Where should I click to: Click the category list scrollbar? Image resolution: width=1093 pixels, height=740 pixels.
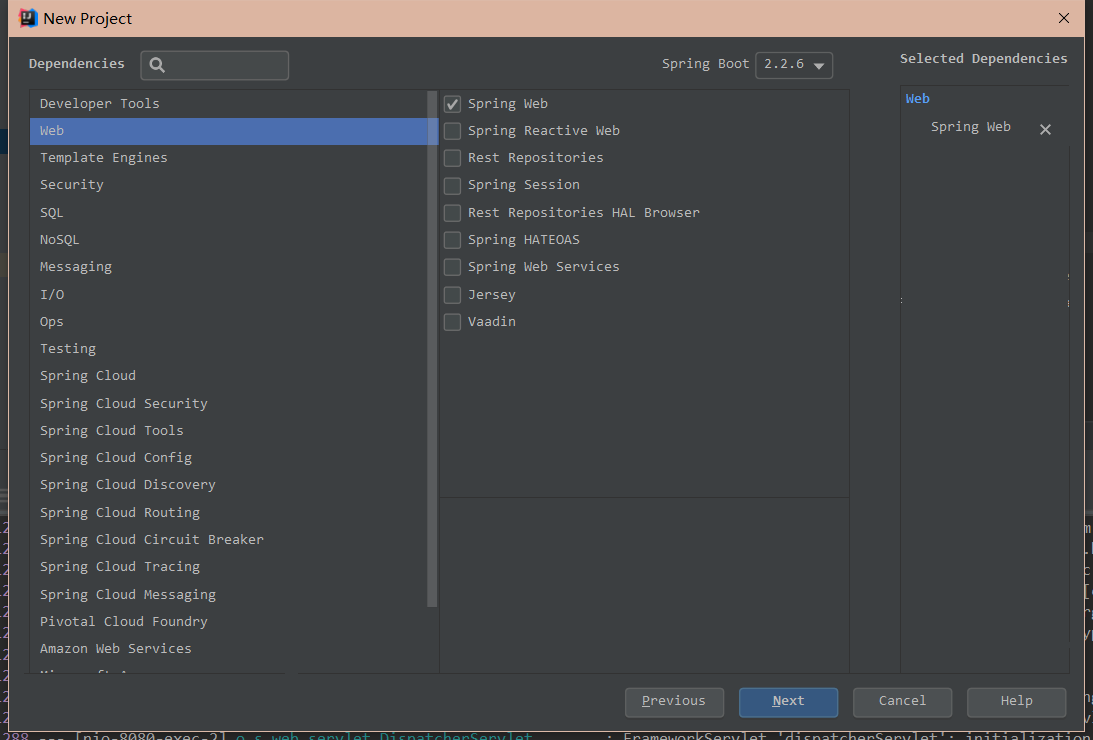[432, 348]
